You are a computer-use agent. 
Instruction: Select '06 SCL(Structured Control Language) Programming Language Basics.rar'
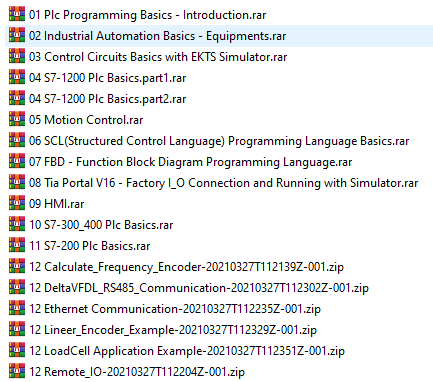[219, 141]
